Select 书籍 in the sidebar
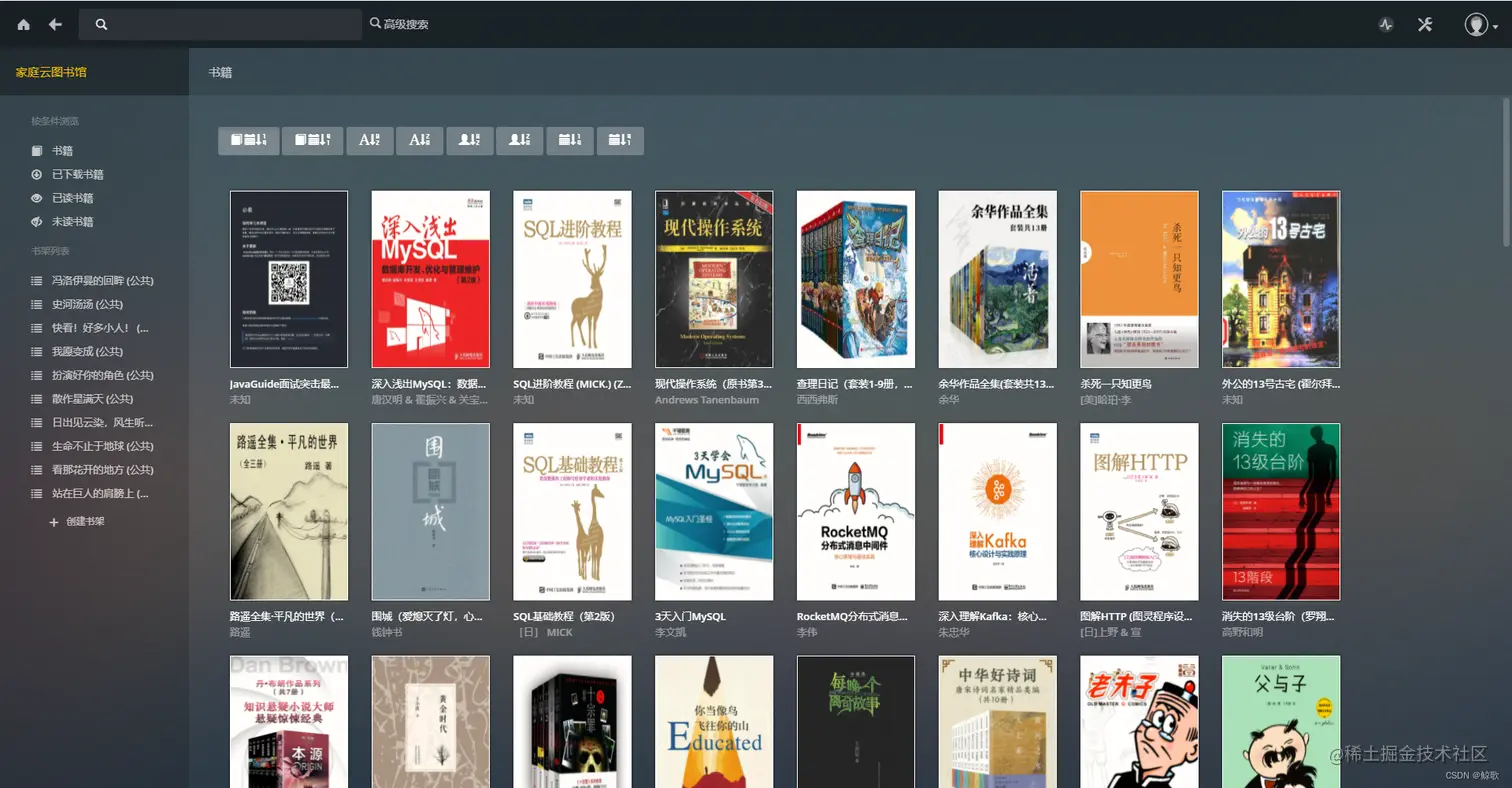Viewport: 1512px width, 788px height. [52, 151]
